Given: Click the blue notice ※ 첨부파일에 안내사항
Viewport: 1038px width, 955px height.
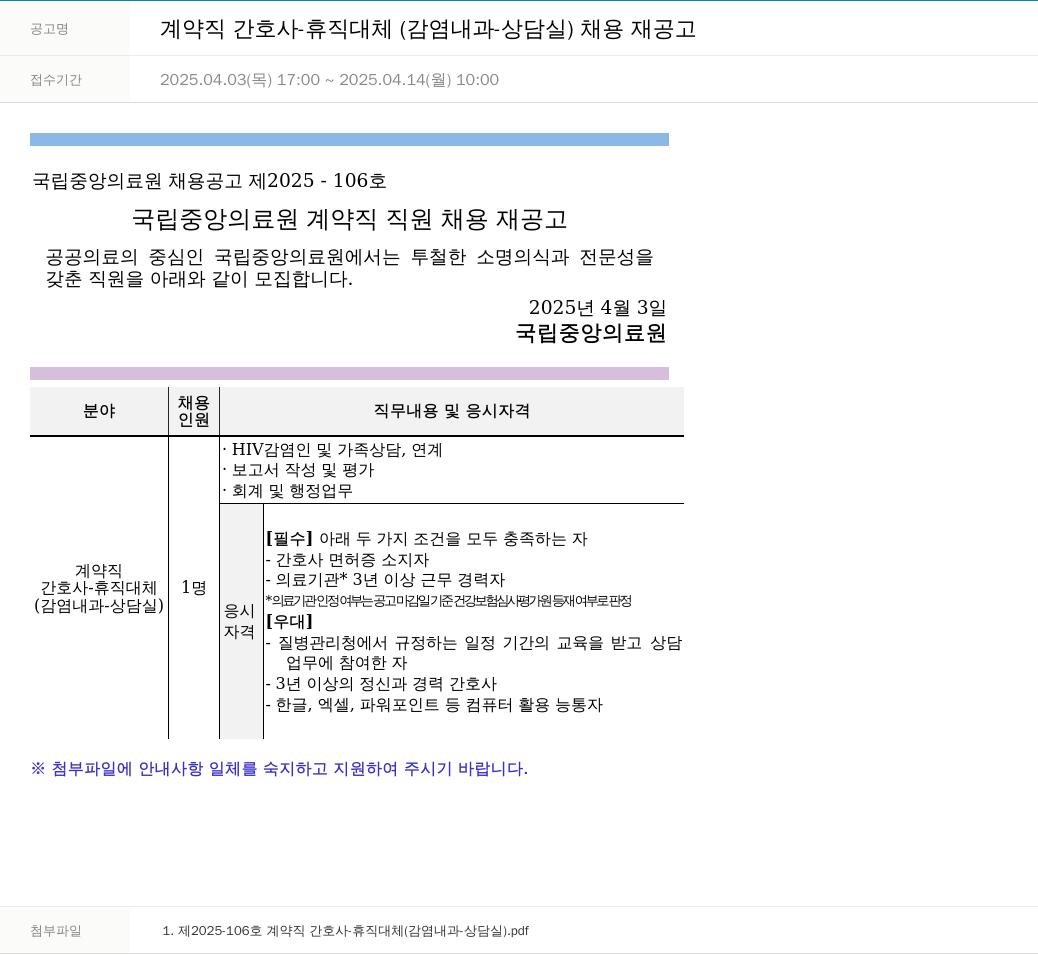Looking at the screenshot, I should coord(279,769).
